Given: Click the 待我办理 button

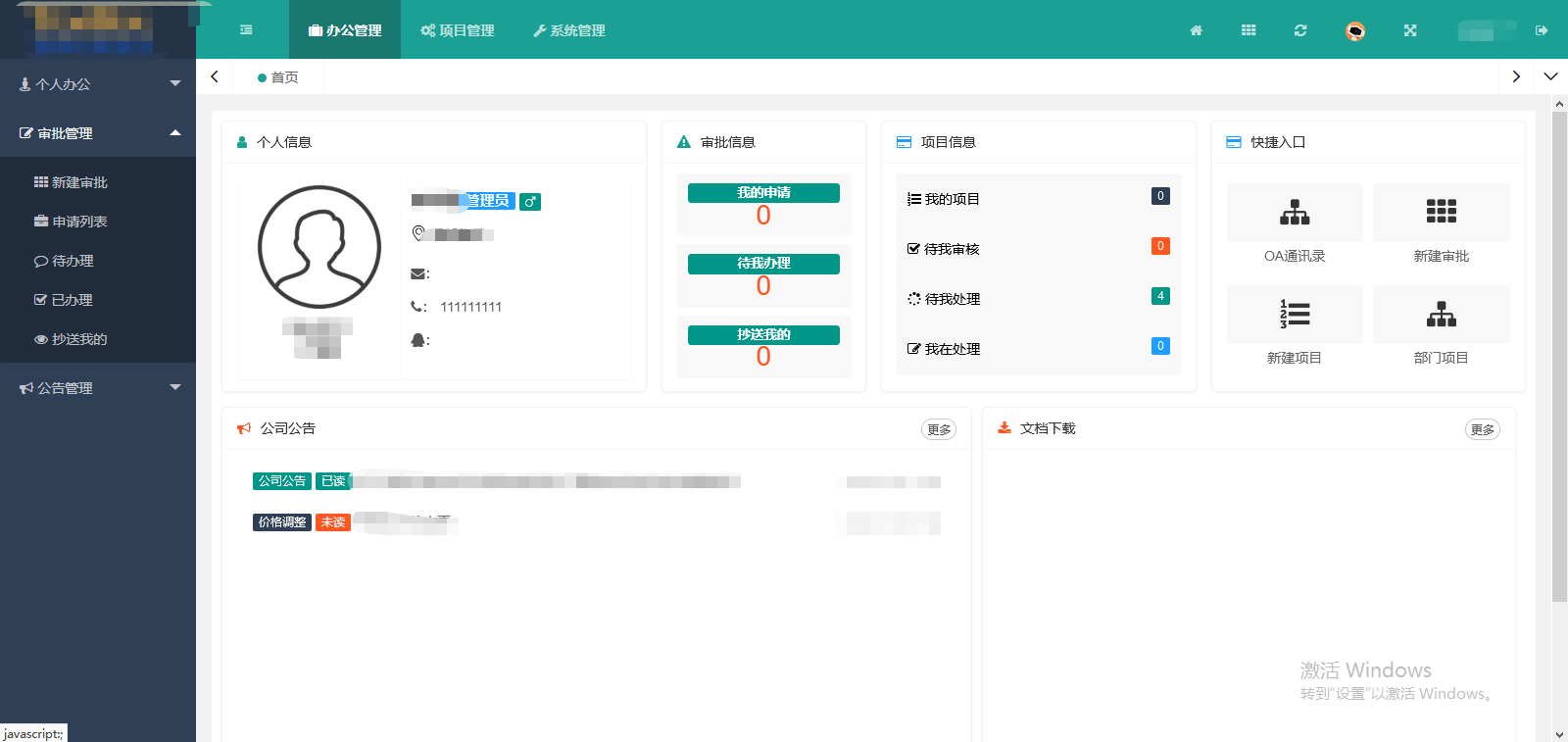Looking at the screenshot, I should (763, 264).
